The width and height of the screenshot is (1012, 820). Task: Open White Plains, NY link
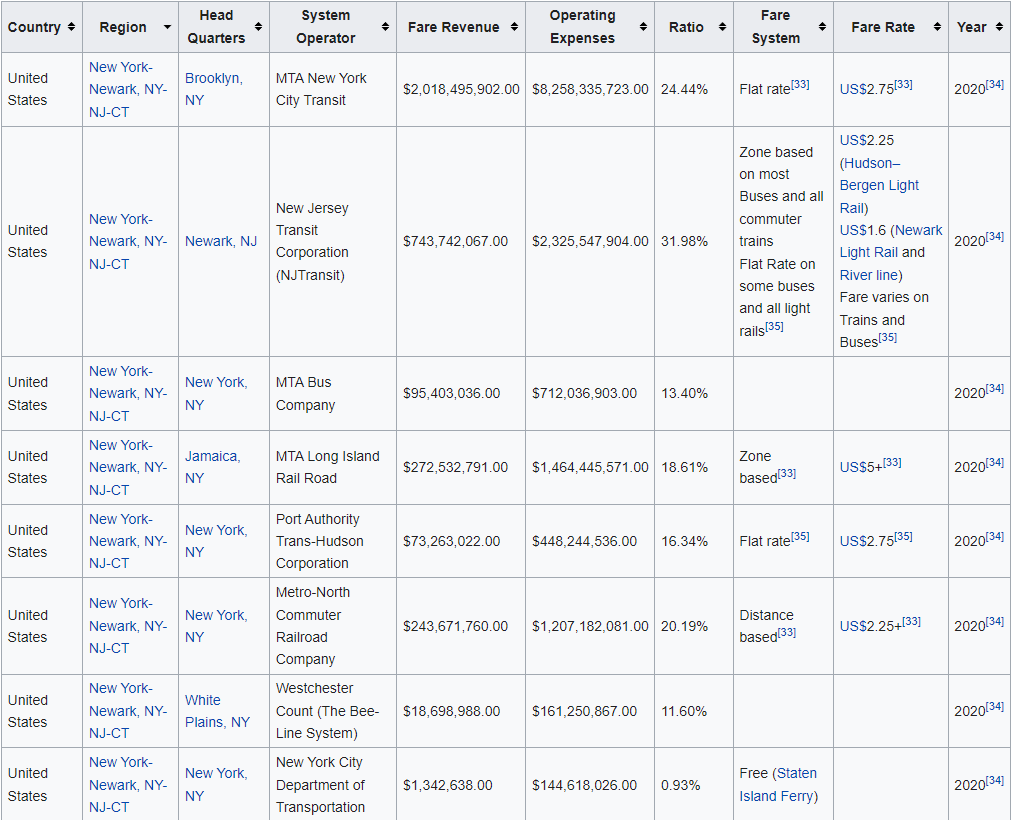[217, 711]
